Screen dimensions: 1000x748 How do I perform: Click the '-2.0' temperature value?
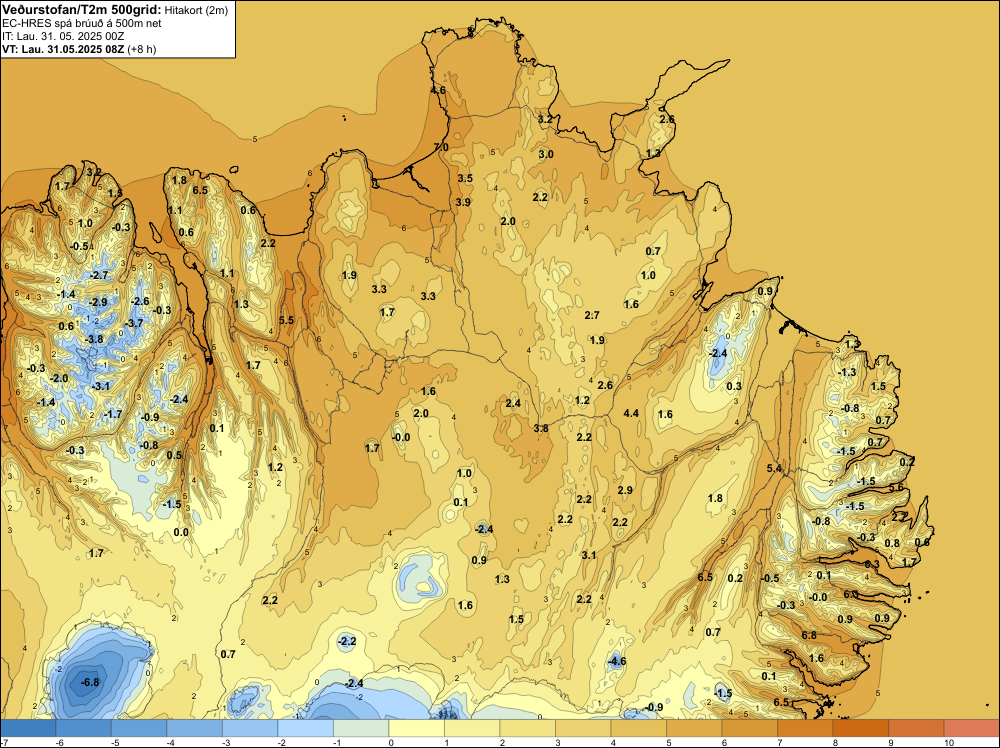[x=58, y=378]
